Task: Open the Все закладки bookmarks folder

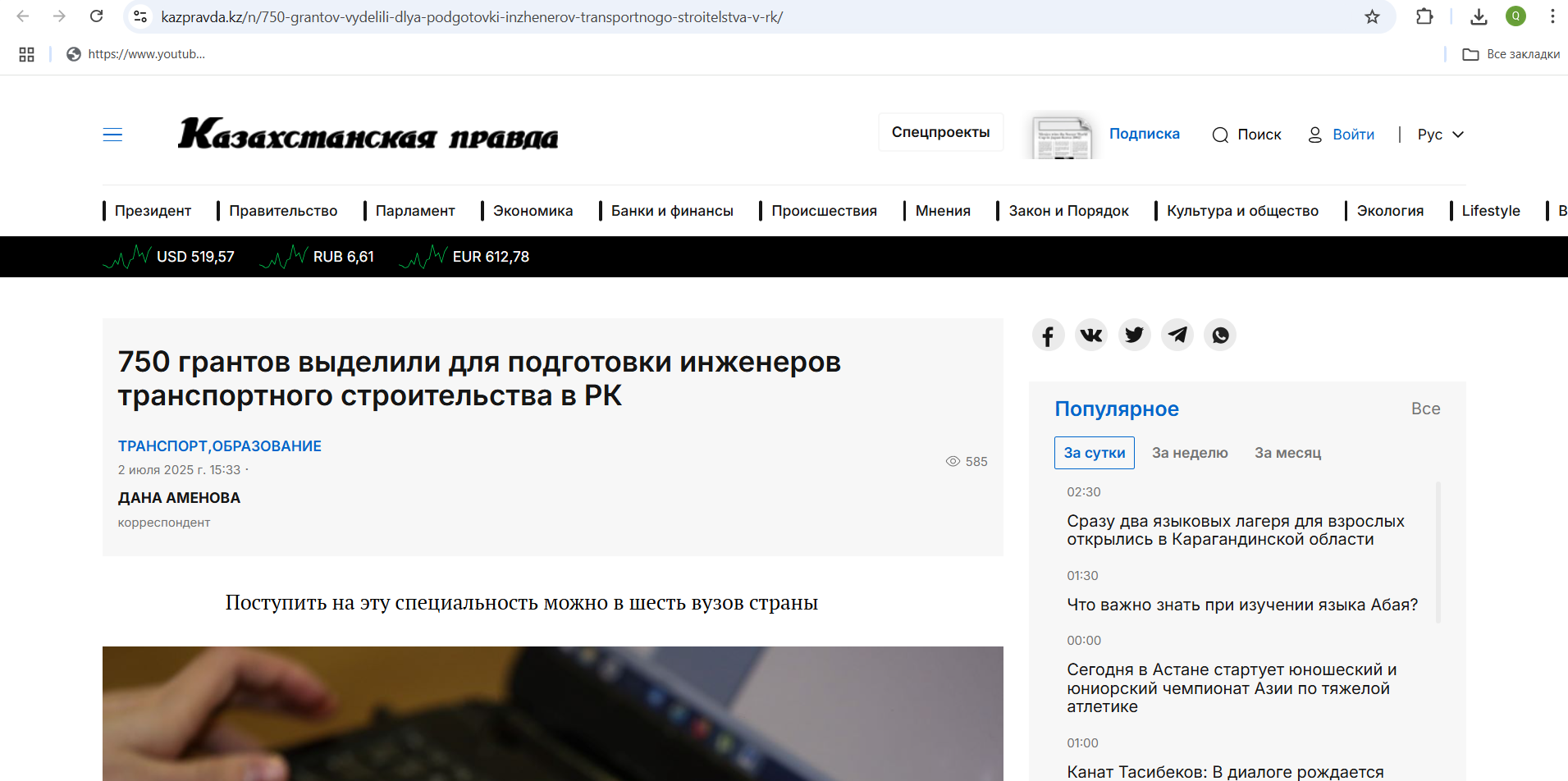Action: pyautogui.click(x=1511, y=54)
